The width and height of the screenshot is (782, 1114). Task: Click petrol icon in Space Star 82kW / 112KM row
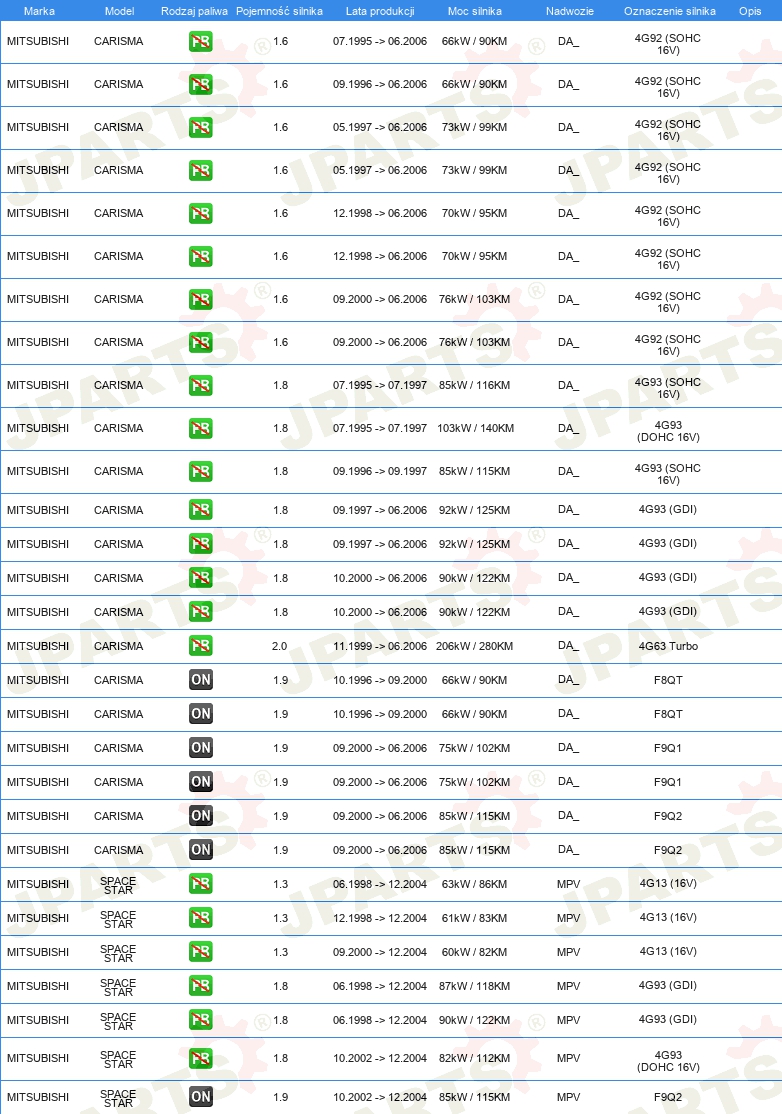click(x=201, y=1059)
